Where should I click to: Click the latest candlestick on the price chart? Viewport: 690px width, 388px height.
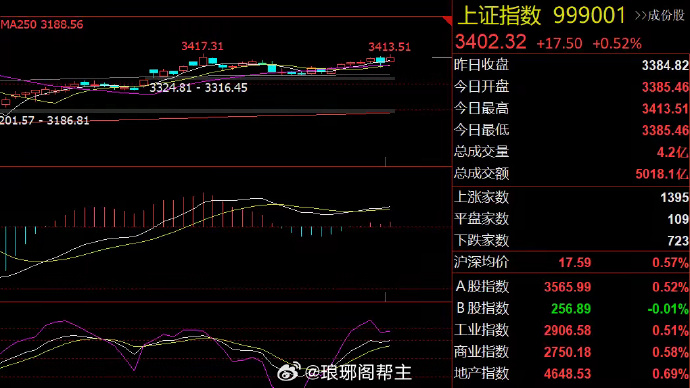(390, 60)
